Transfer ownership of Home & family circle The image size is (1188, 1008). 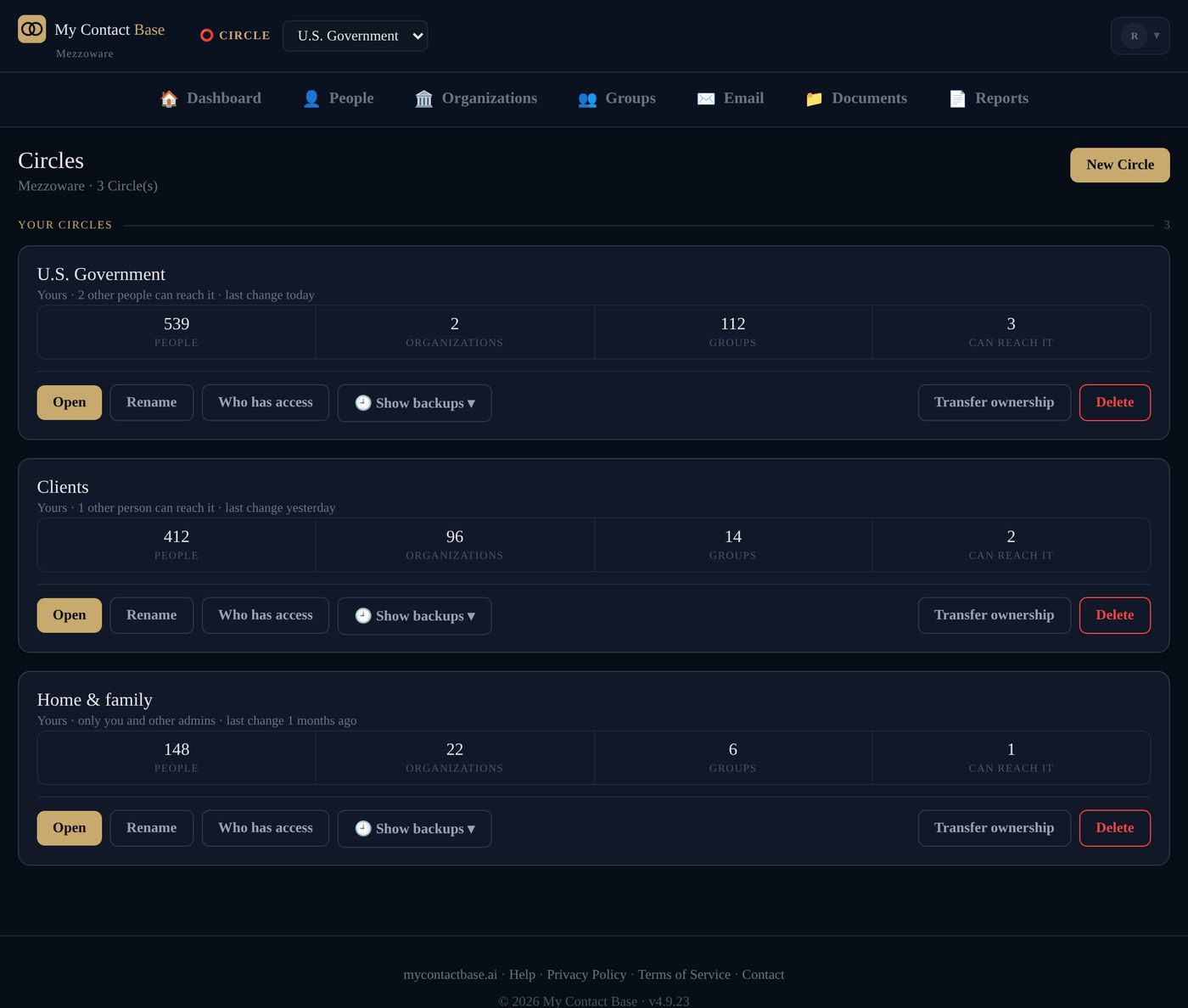(x=994, y=828)
